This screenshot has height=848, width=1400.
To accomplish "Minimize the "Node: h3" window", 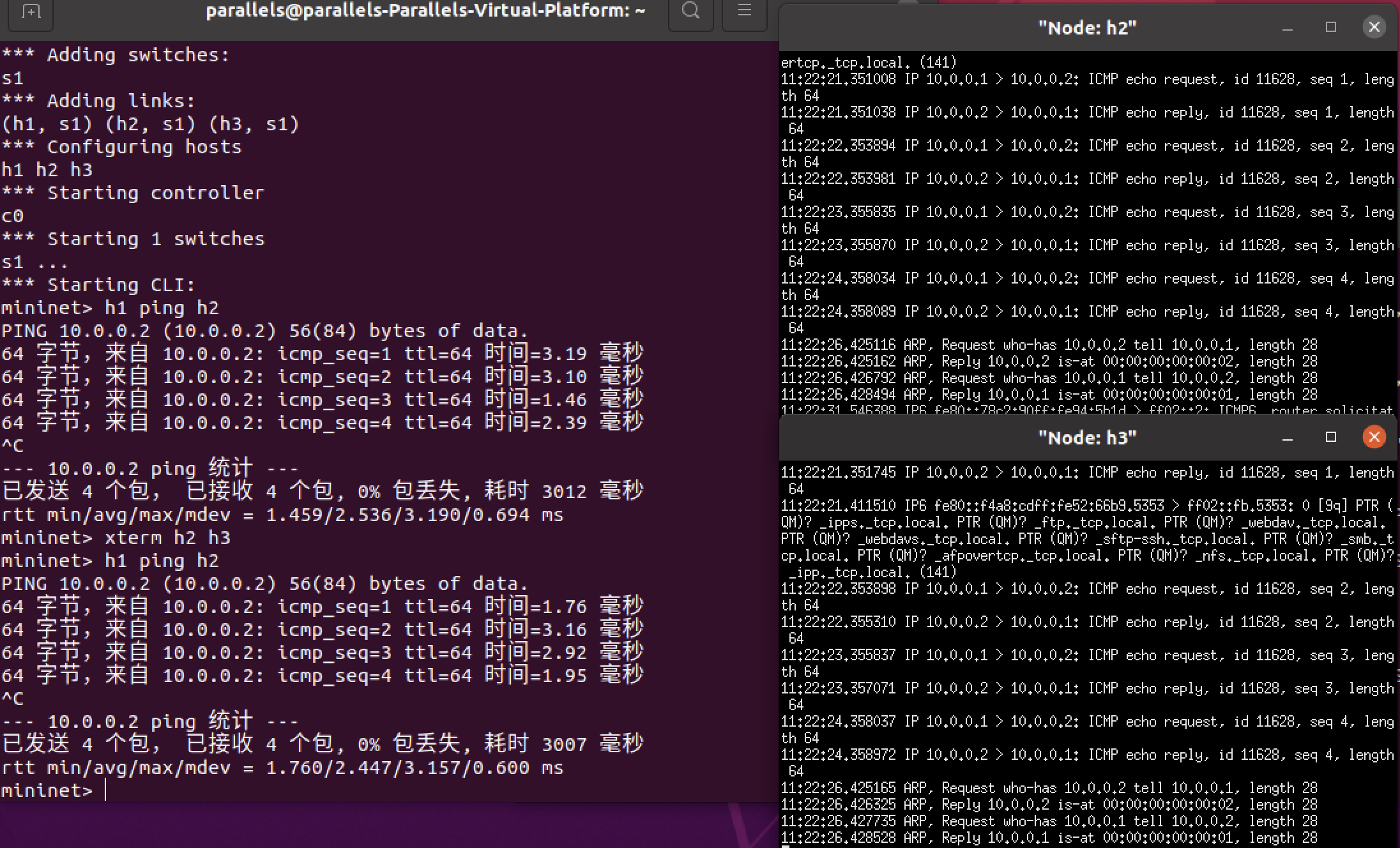I will point(1288,437).
